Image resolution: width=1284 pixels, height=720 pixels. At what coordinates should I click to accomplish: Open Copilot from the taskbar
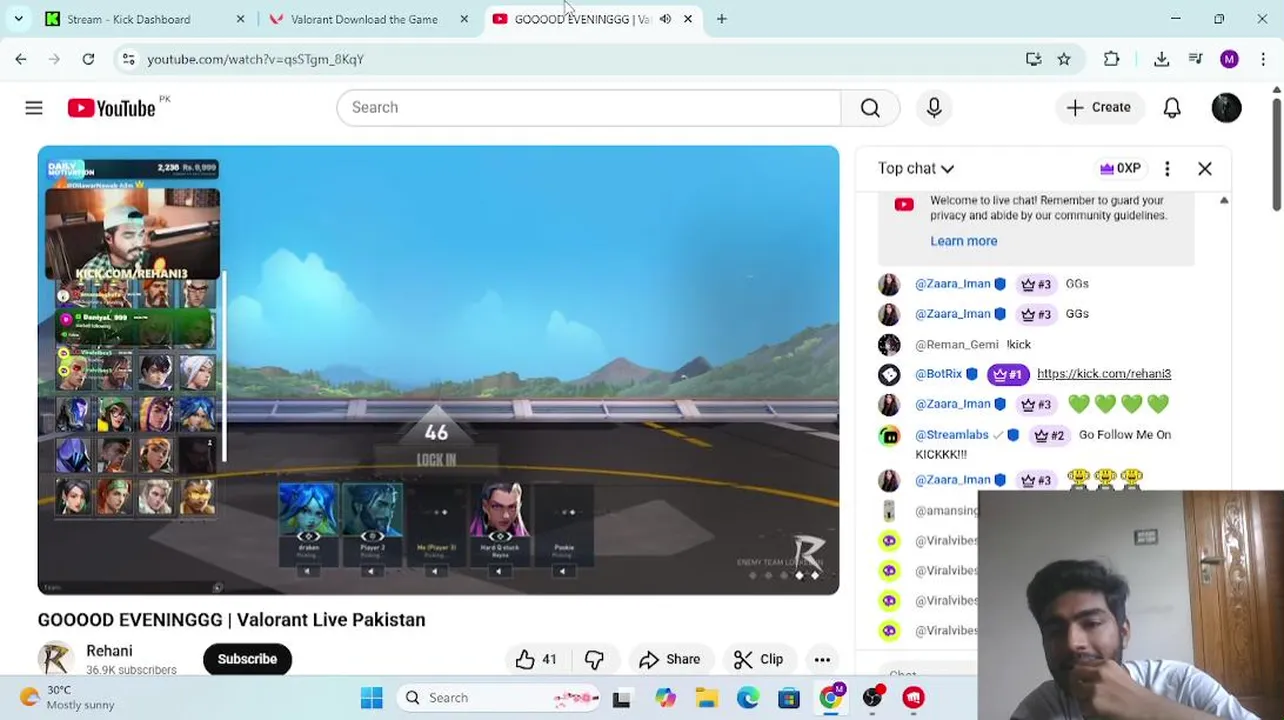click(665, 698)
